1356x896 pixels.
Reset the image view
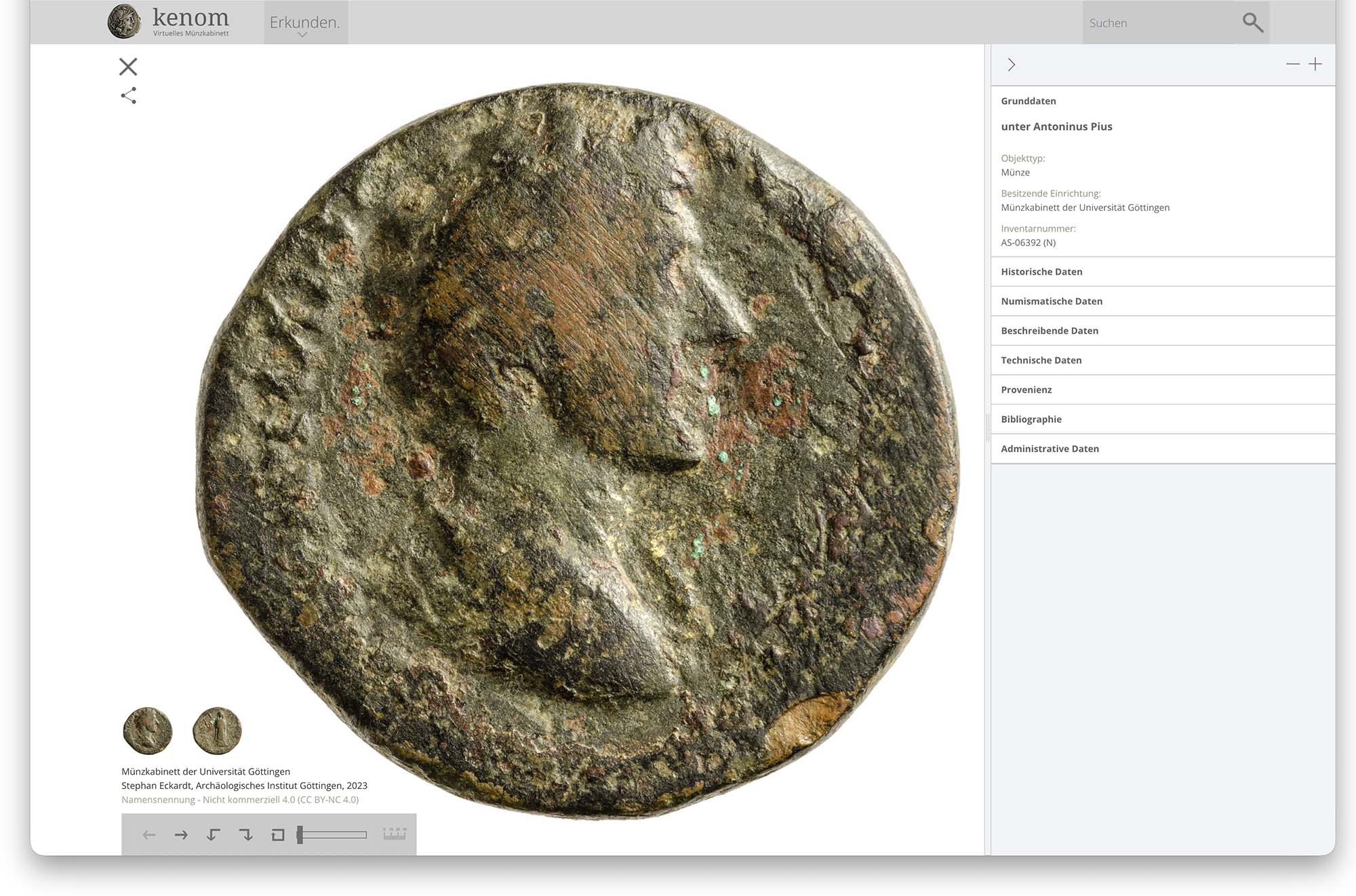click(277, 835)
